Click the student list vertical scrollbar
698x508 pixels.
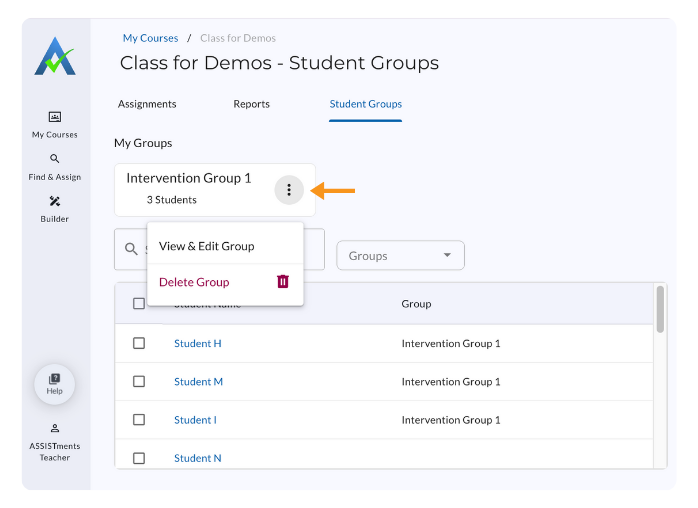660,310
